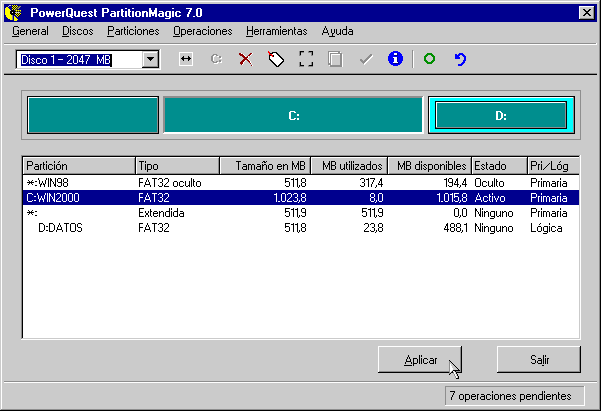Click the Extendida type cell
601x411 pixels.
click(x=161, y=213)
